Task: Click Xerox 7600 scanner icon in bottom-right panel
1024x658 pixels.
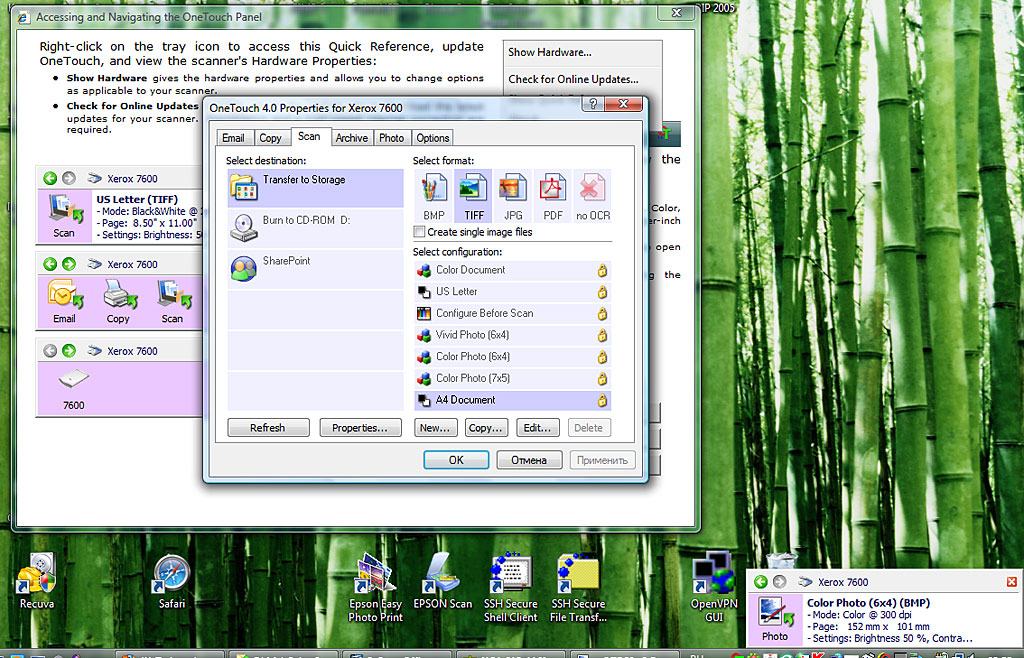Action: [x=806, y=582]
